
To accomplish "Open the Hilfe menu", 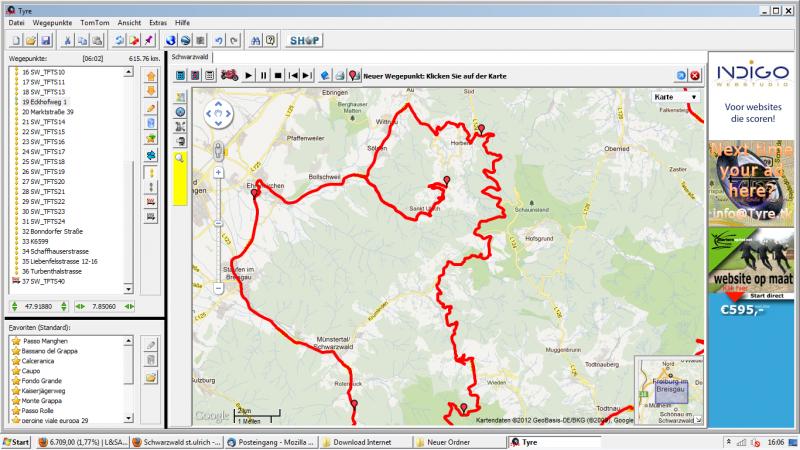I will 182,22.
